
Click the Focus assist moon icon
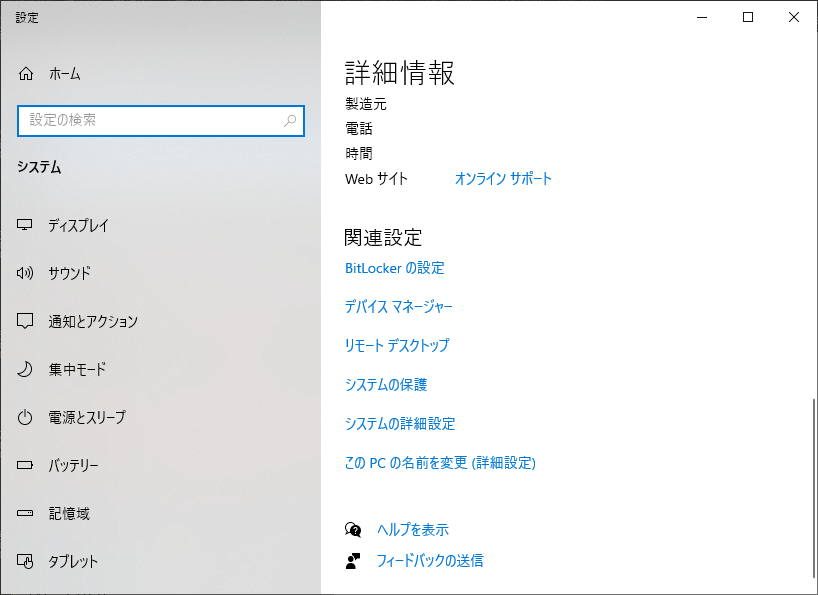[25, 369]
